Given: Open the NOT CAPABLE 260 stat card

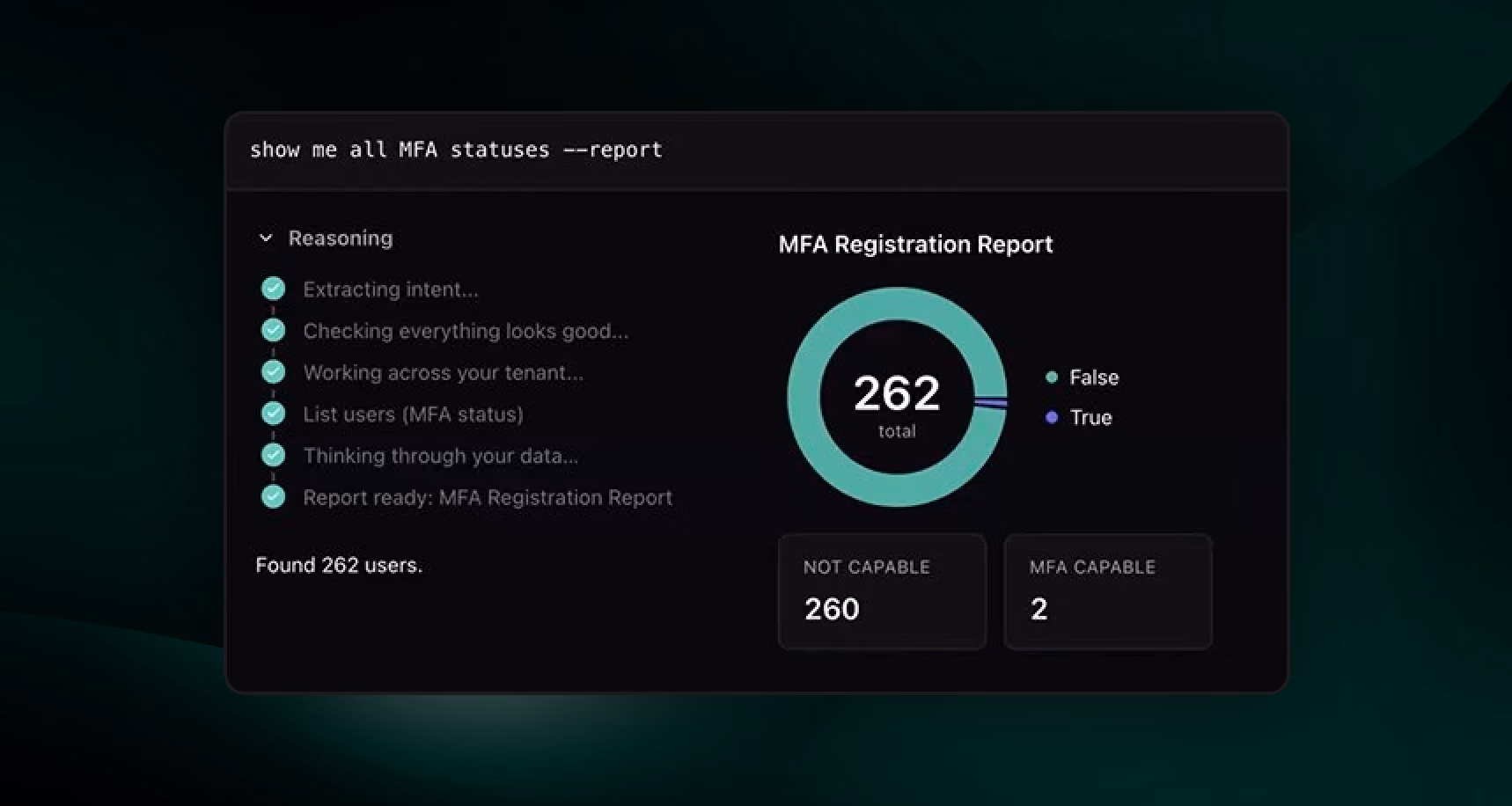Looking at the screenshot, I should 882,592.
